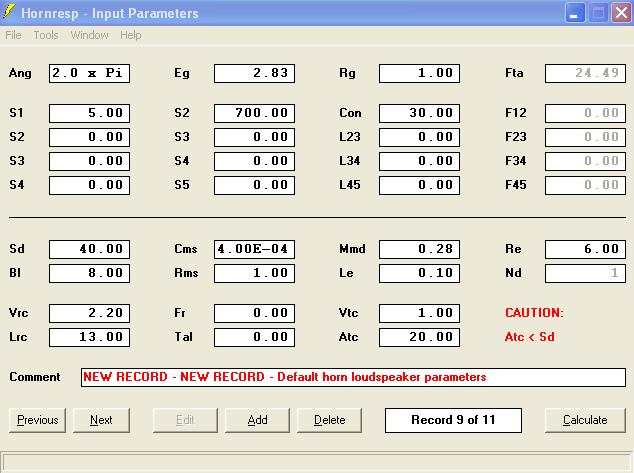
Task: Click the Ang field showing 2.0 x Pi
Action: click(x=89, y=73)
